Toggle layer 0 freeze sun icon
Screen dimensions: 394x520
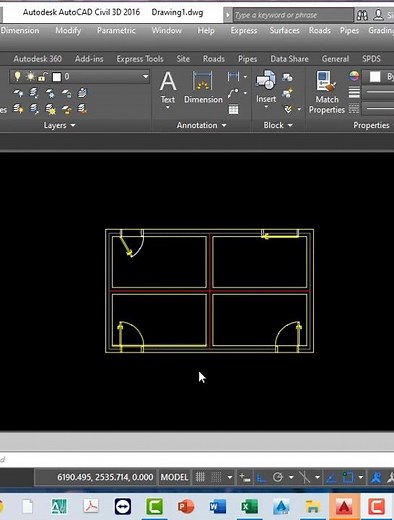[x=30, y=77]
